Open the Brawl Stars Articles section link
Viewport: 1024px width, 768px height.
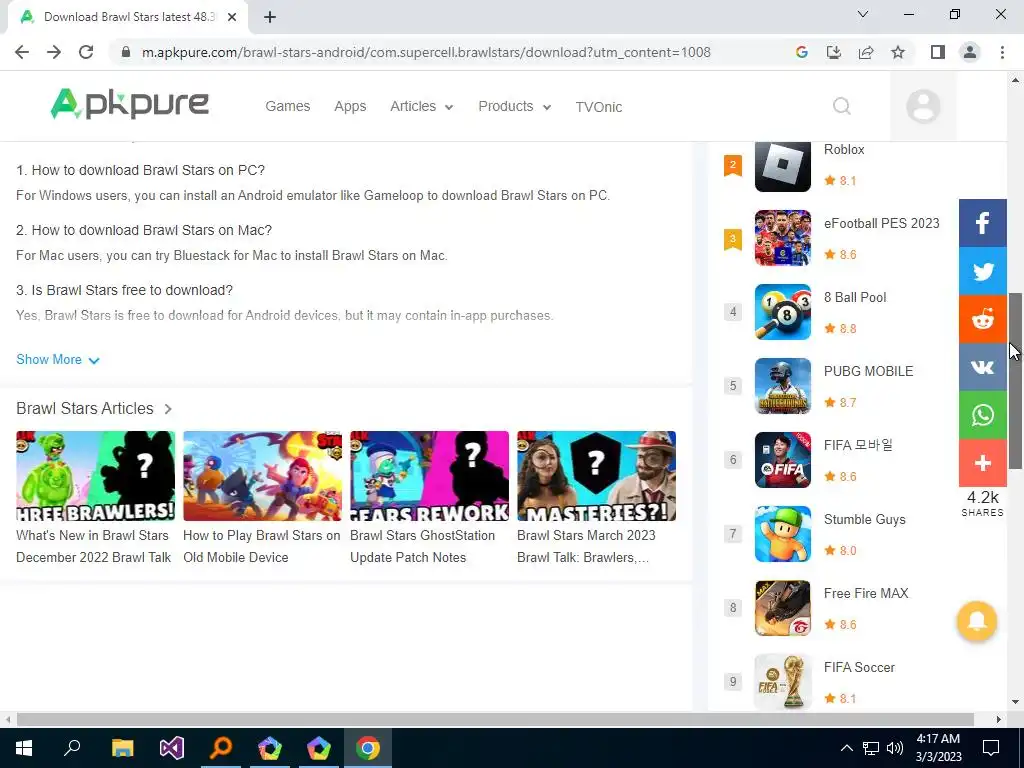pyautogui.click(x=94, y=409)
